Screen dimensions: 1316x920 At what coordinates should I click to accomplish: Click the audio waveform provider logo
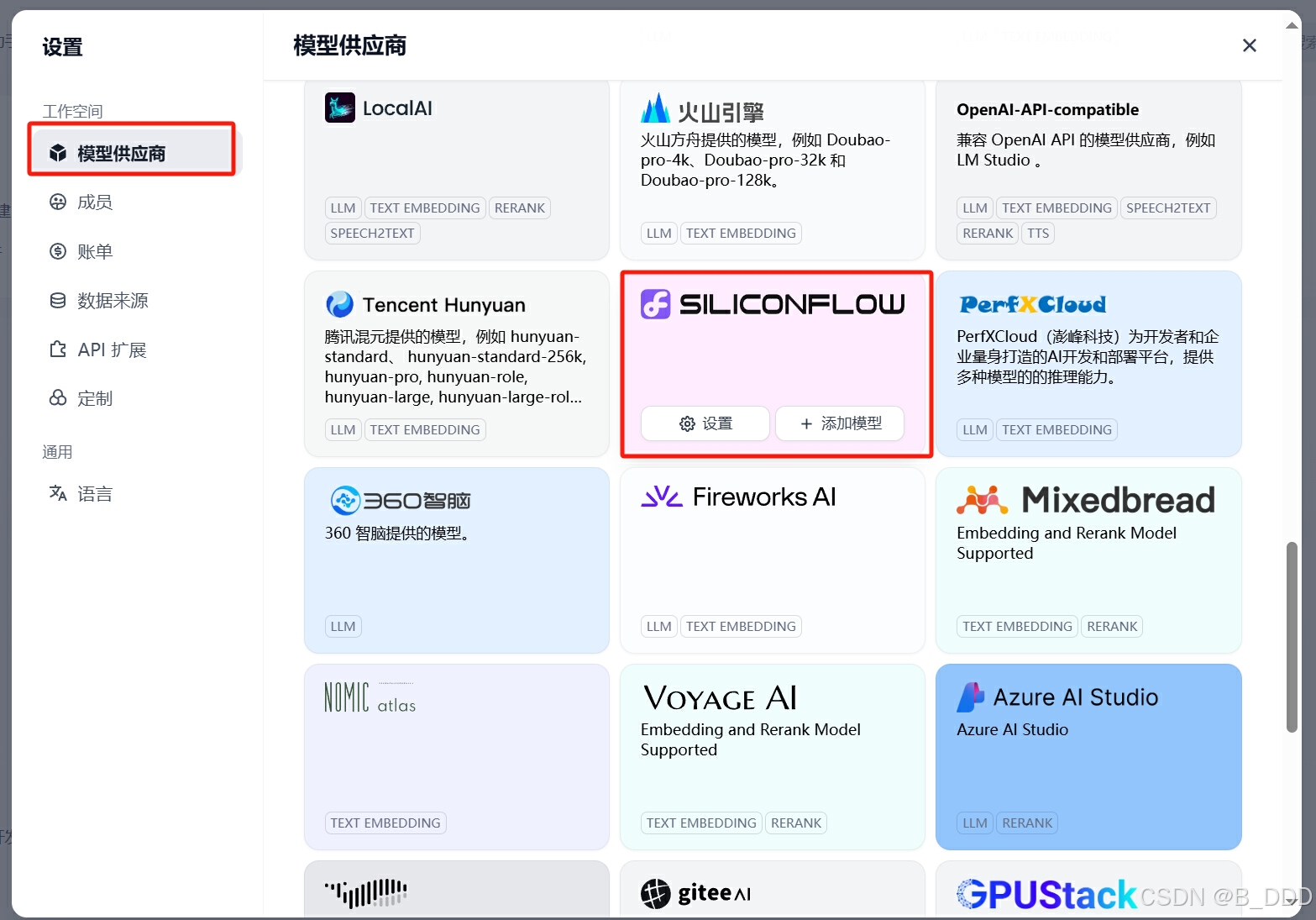click(x=366, y=893)
